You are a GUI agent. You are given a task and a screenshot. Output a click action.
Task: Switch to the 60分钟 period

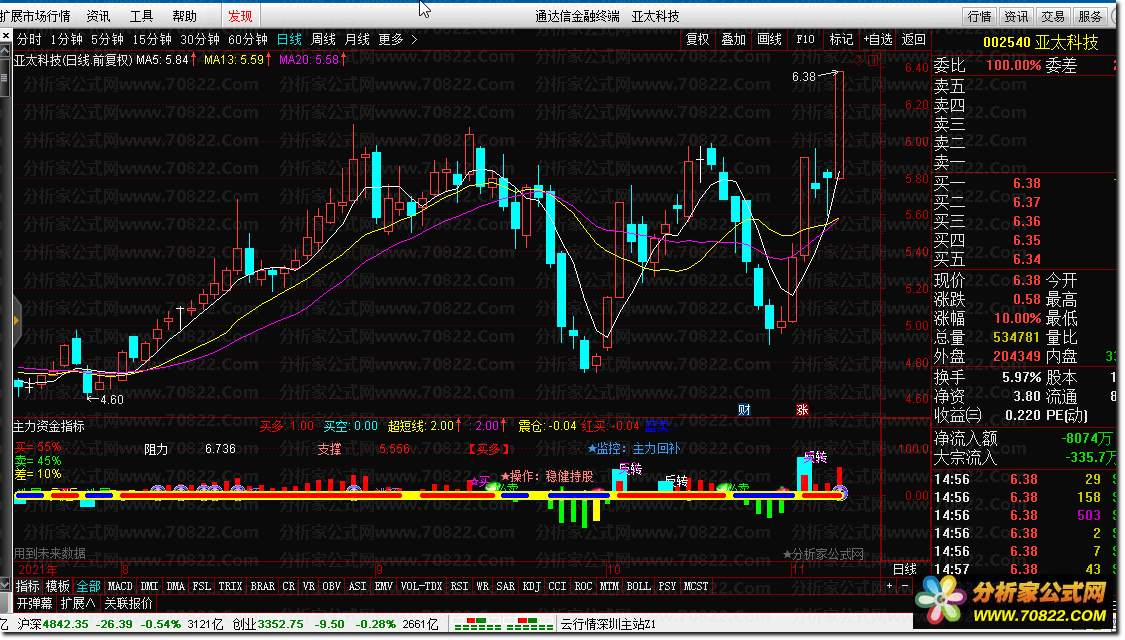tap(248, 39)
